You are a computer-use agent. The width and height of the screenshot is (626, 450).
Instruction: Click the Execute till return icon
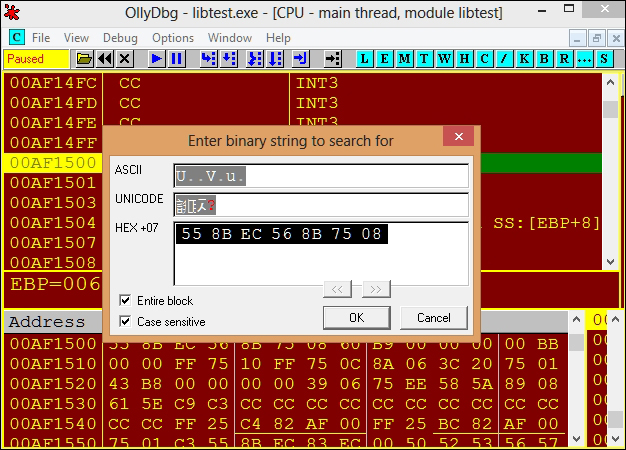pyautogui.click(x=300, y=59)
